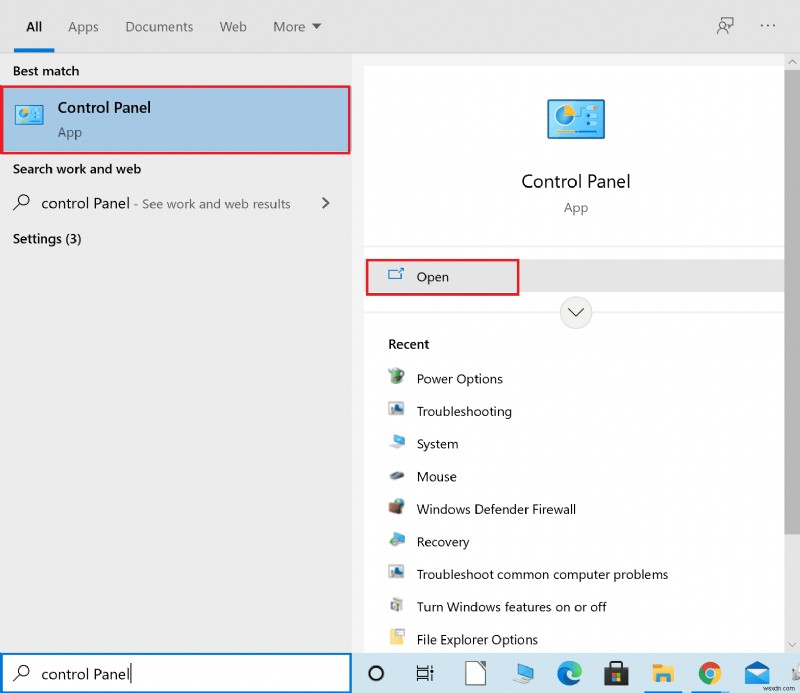Switch to the Apps search tab
This screenshot has height=693, width=800.
coord(83,27)
